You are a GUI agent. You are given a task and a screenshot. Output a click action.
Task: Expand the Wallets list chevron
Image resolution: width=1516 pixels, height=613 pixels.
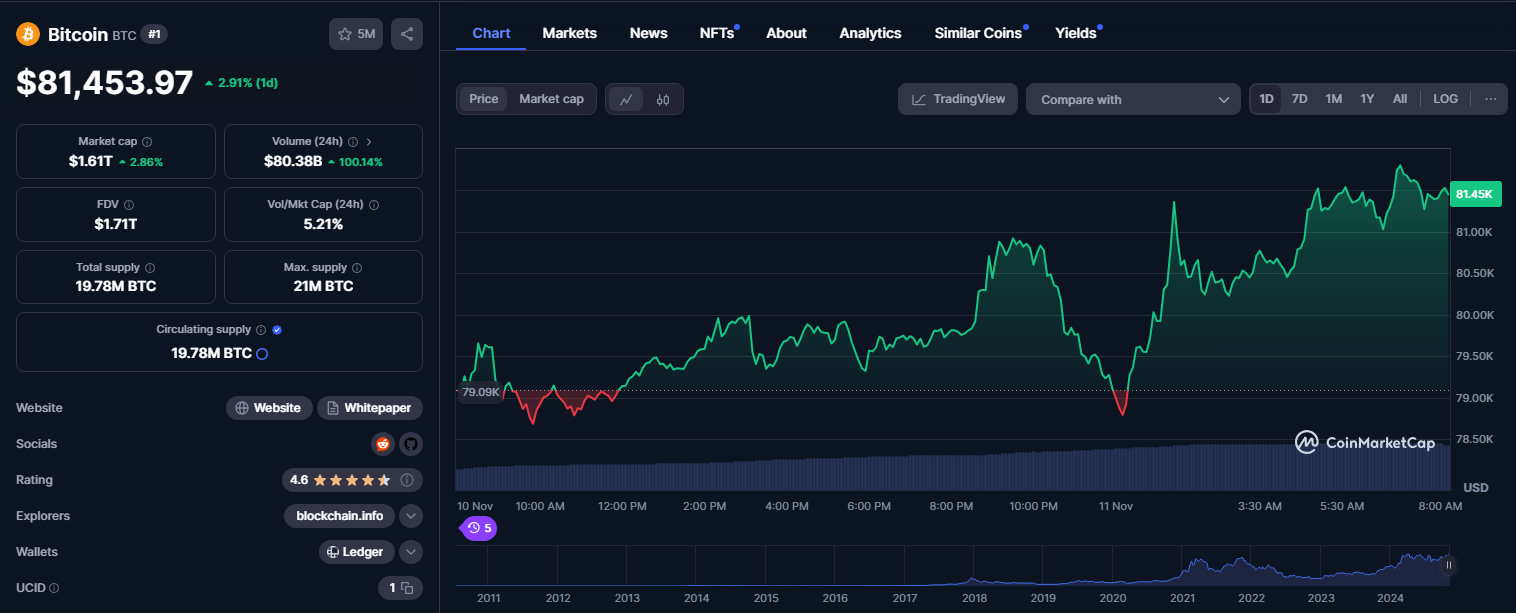410,552
